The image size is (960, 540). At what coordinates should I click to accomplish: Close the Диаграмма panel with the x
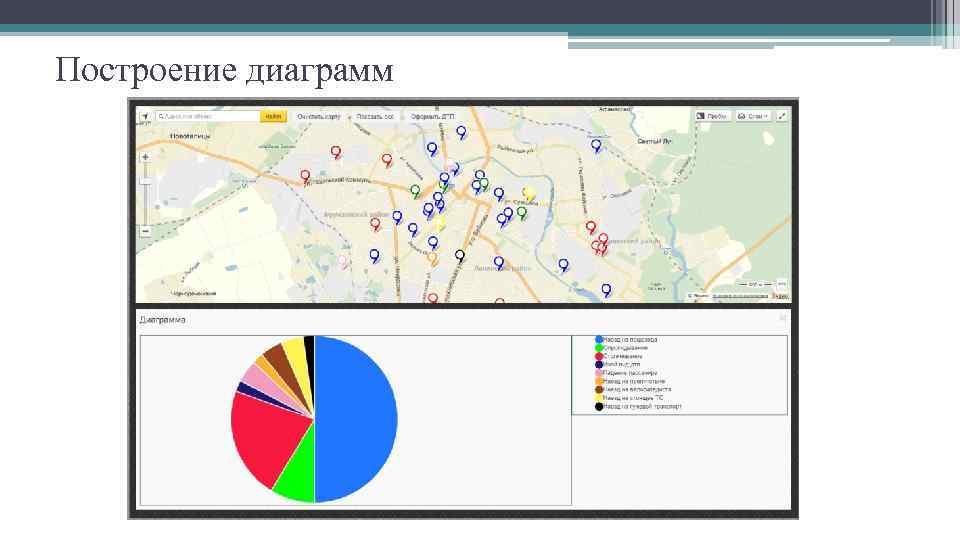pyautogui.click(x=782, y=318)
